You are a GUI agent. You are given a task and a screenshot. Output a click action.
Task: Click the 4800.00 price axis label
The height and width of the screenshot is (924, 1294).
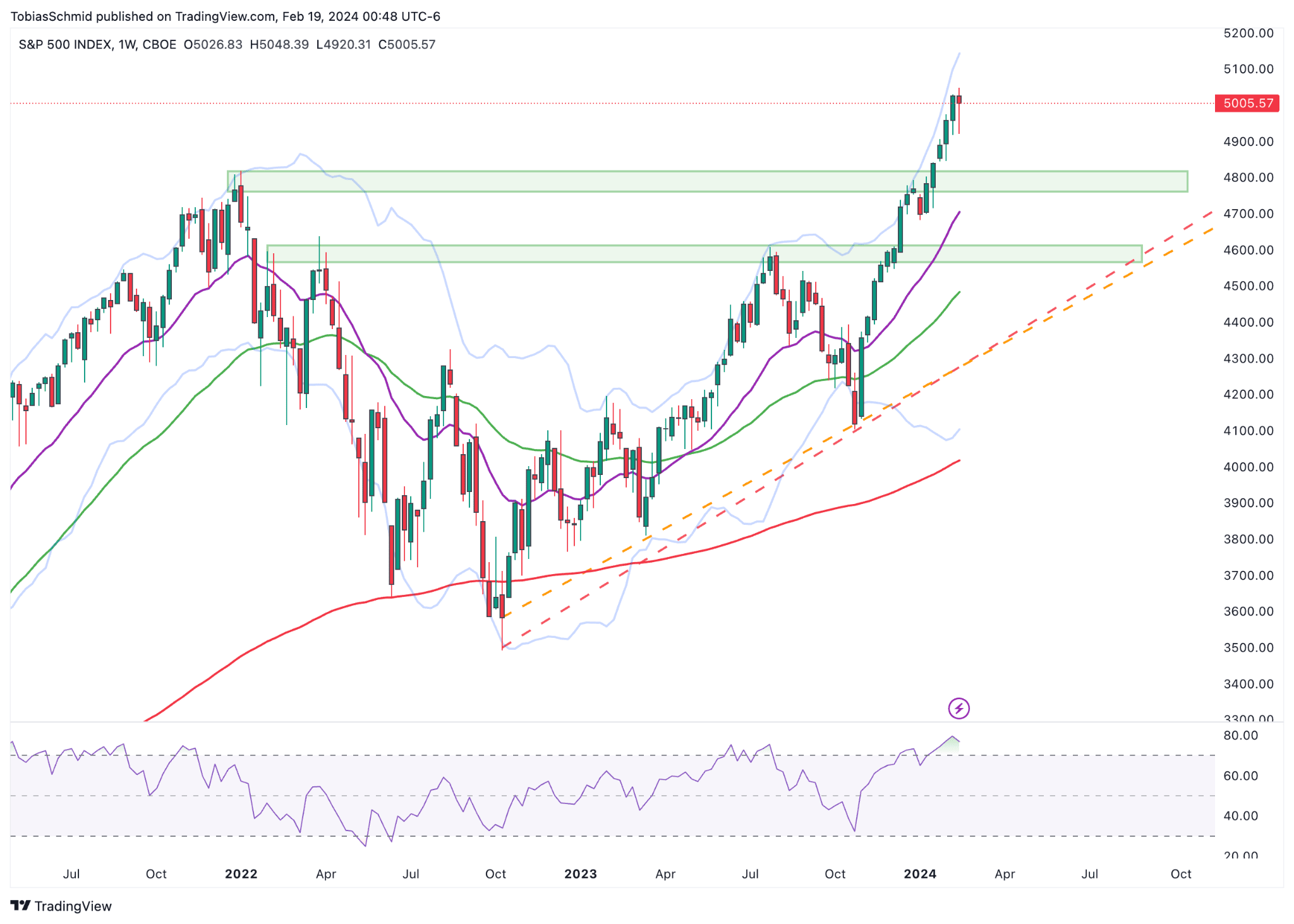pos(1249,177)
